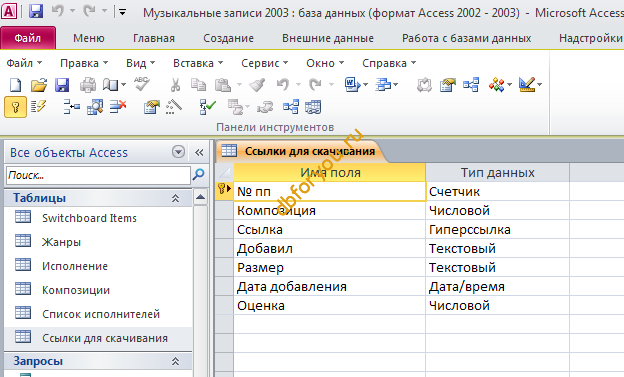Open the Справка dropdown menu
The image size is (624, 377).
coord(389,63)
